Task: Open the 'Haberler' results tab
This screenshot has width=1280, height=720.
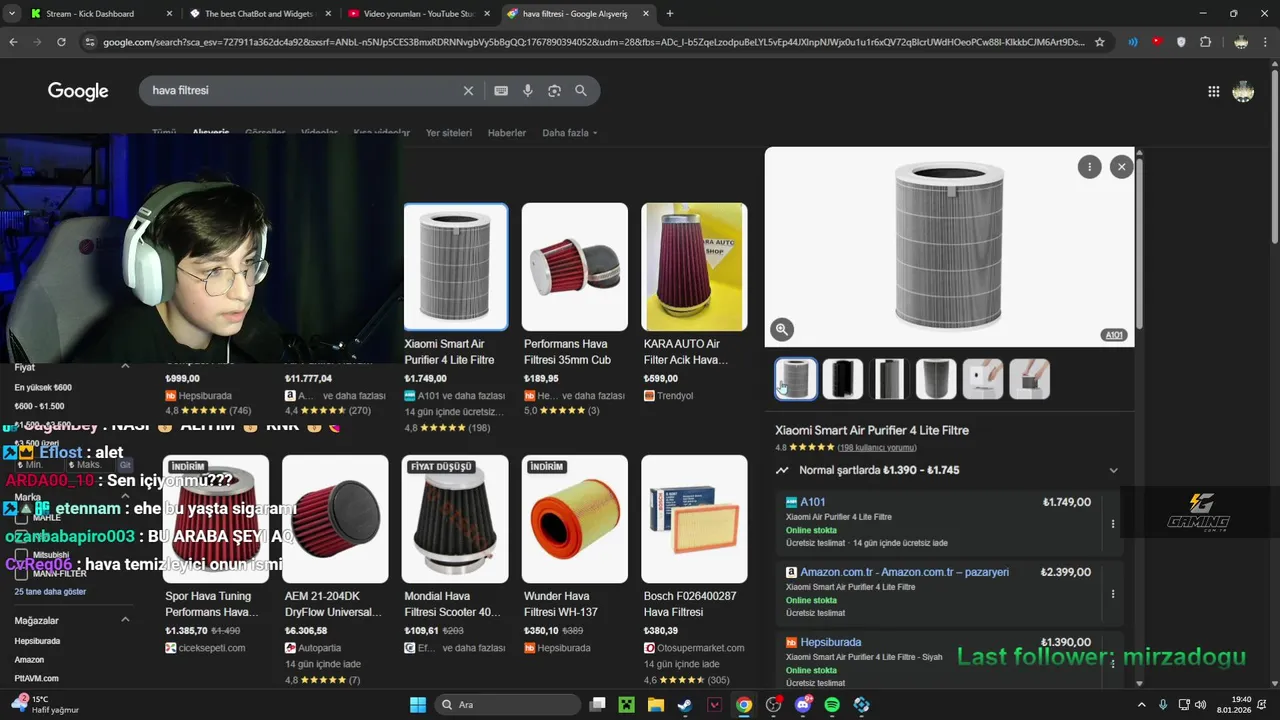Action: [x=507, y=133]
